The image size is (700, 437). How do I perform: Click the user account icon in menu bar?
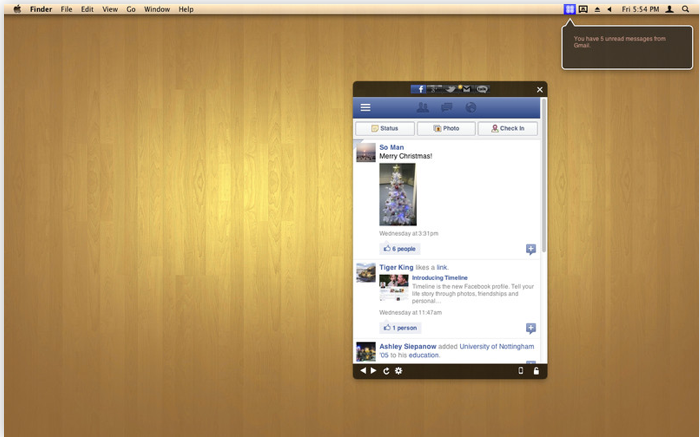pyautogui.click(x=670, y=9)
